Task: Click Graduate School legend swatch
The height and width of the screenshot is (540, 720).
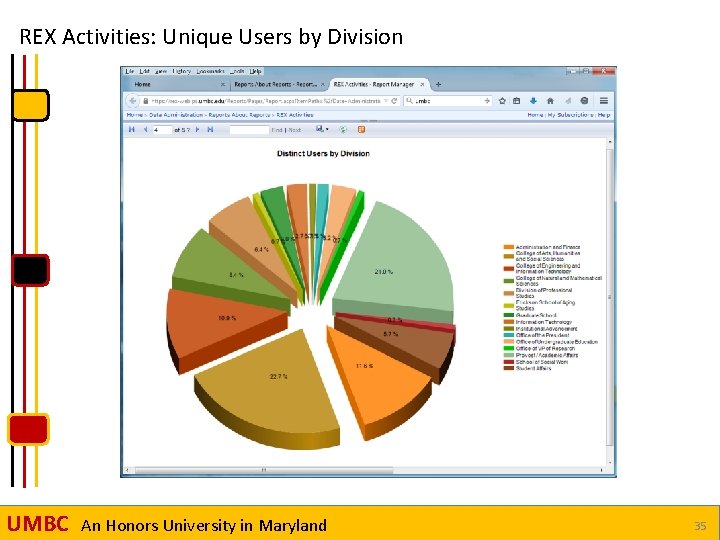Action: (x=508, y=315)
